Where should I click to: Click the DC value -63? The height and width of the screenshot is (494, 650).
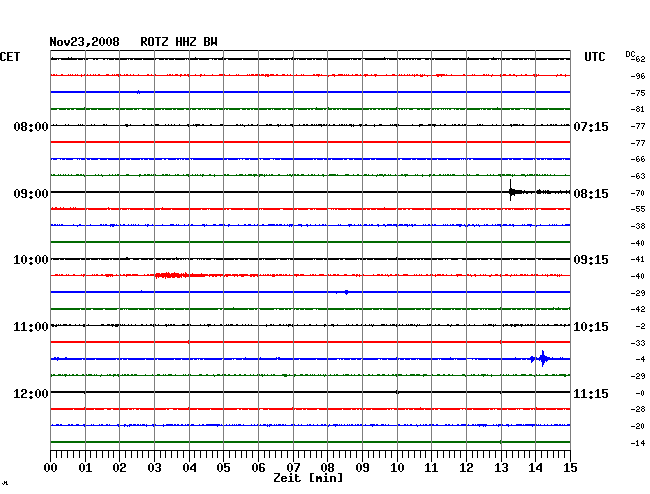[x=638, y=176]
